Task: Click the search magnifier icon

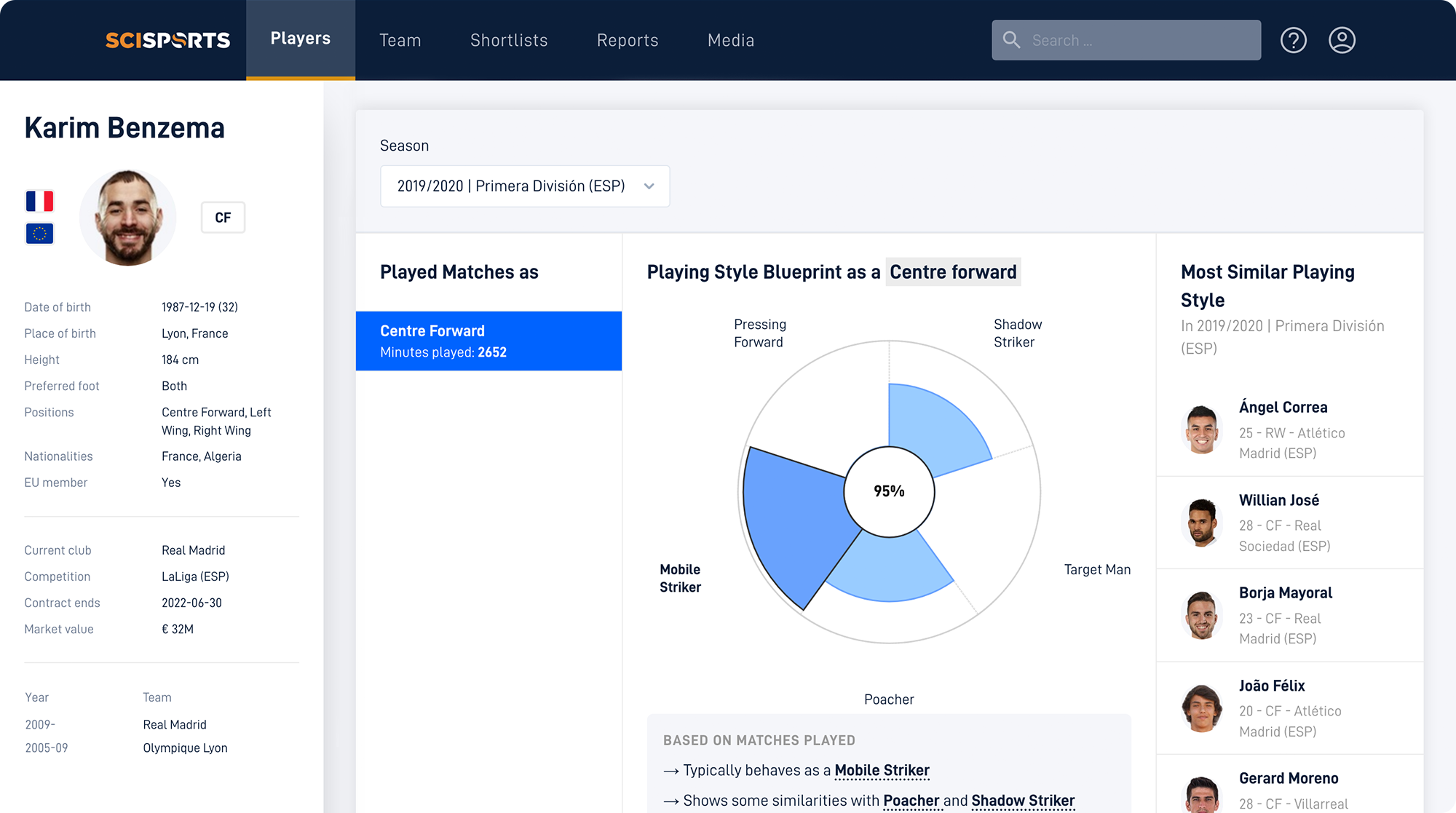Action: (x=1011, y=40)
